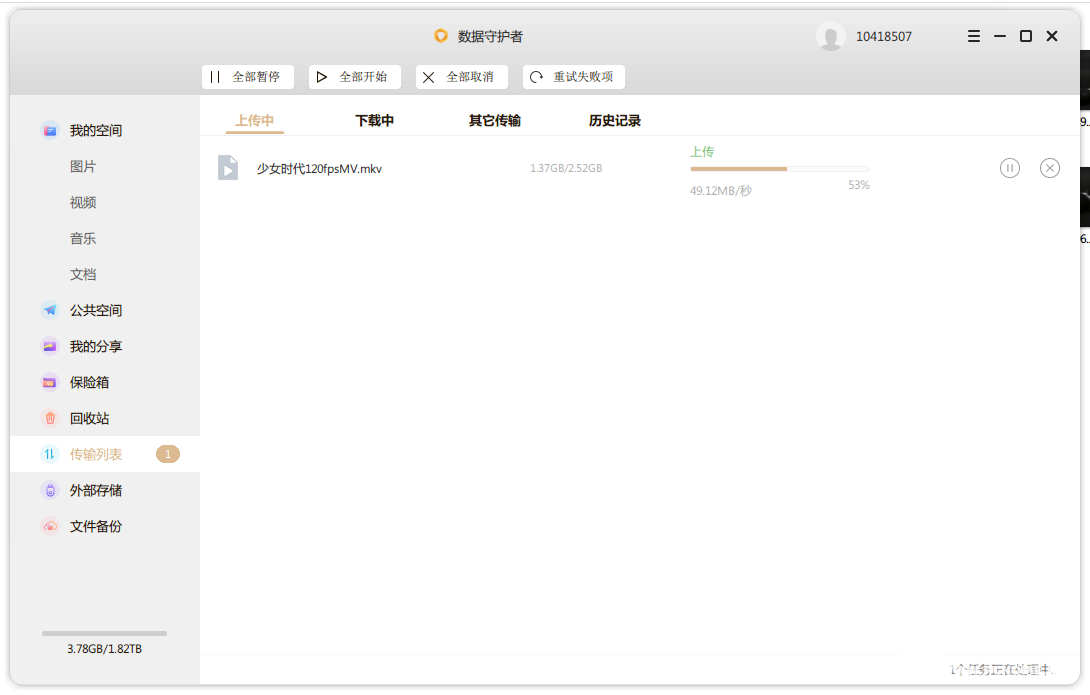Click the user avatar for account 10418507
Image resolution: width=1090 pixels, height=695 pixels.
830,37
